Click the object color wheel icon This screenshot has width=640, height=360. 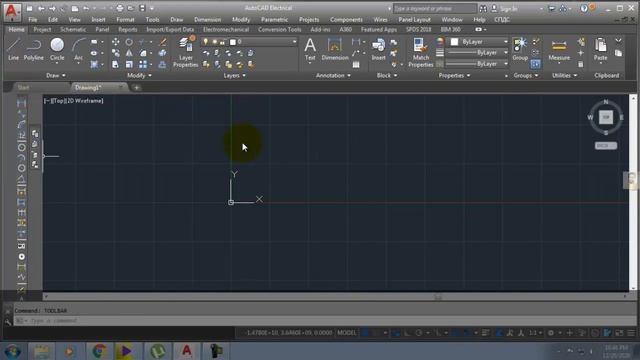pyautogui.click(x=440, y=41)
